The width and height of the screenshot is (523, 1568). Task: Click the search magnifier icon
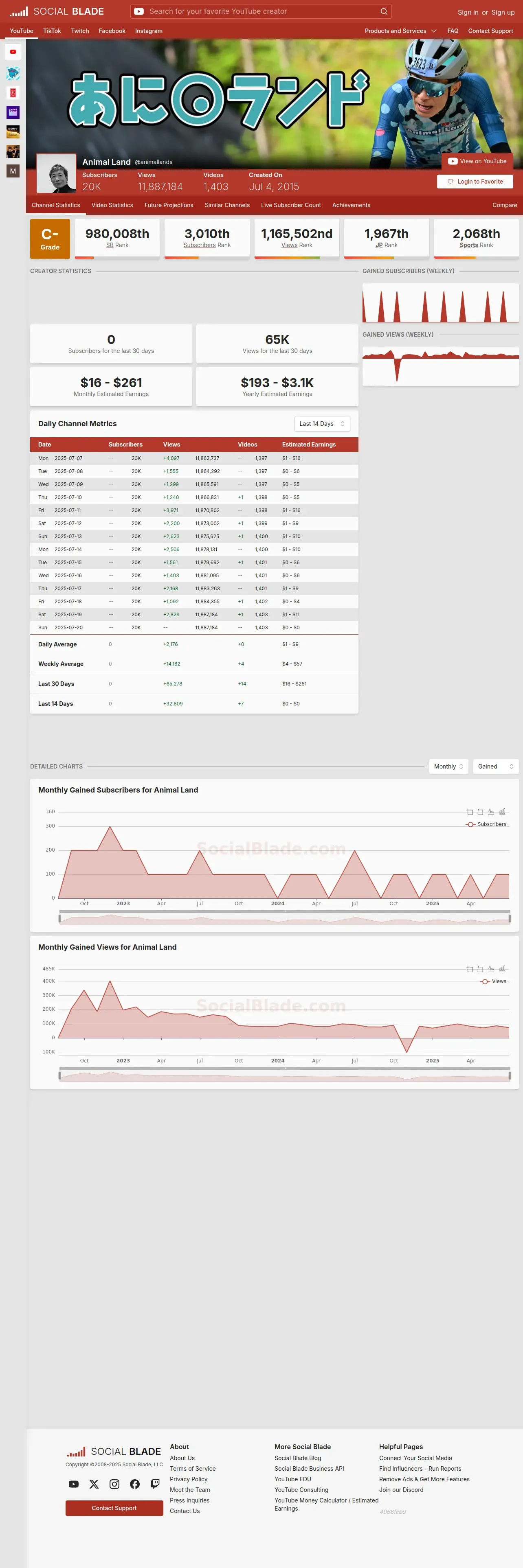[384, 11]
